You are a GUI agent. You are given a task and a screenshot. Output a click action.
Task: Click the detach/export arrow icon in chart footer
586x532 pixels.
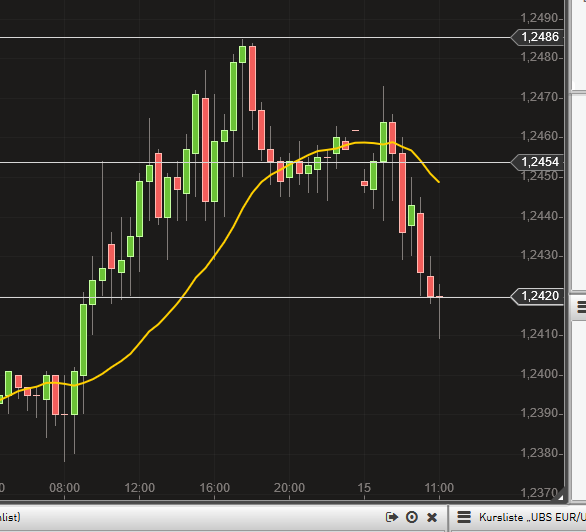[x=391, y=517]
